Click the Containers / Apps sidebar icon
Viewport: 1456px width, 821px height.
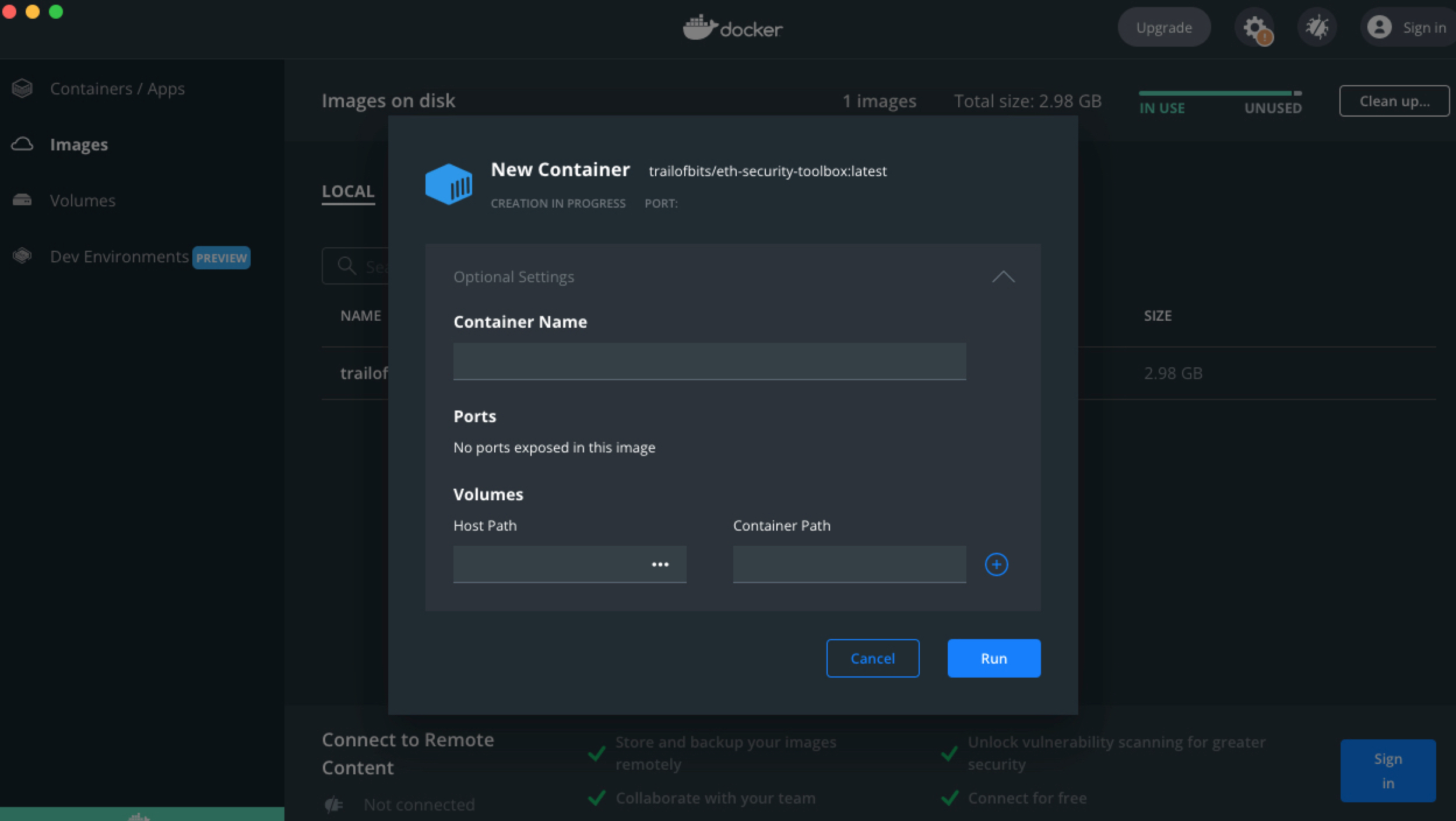22,89
